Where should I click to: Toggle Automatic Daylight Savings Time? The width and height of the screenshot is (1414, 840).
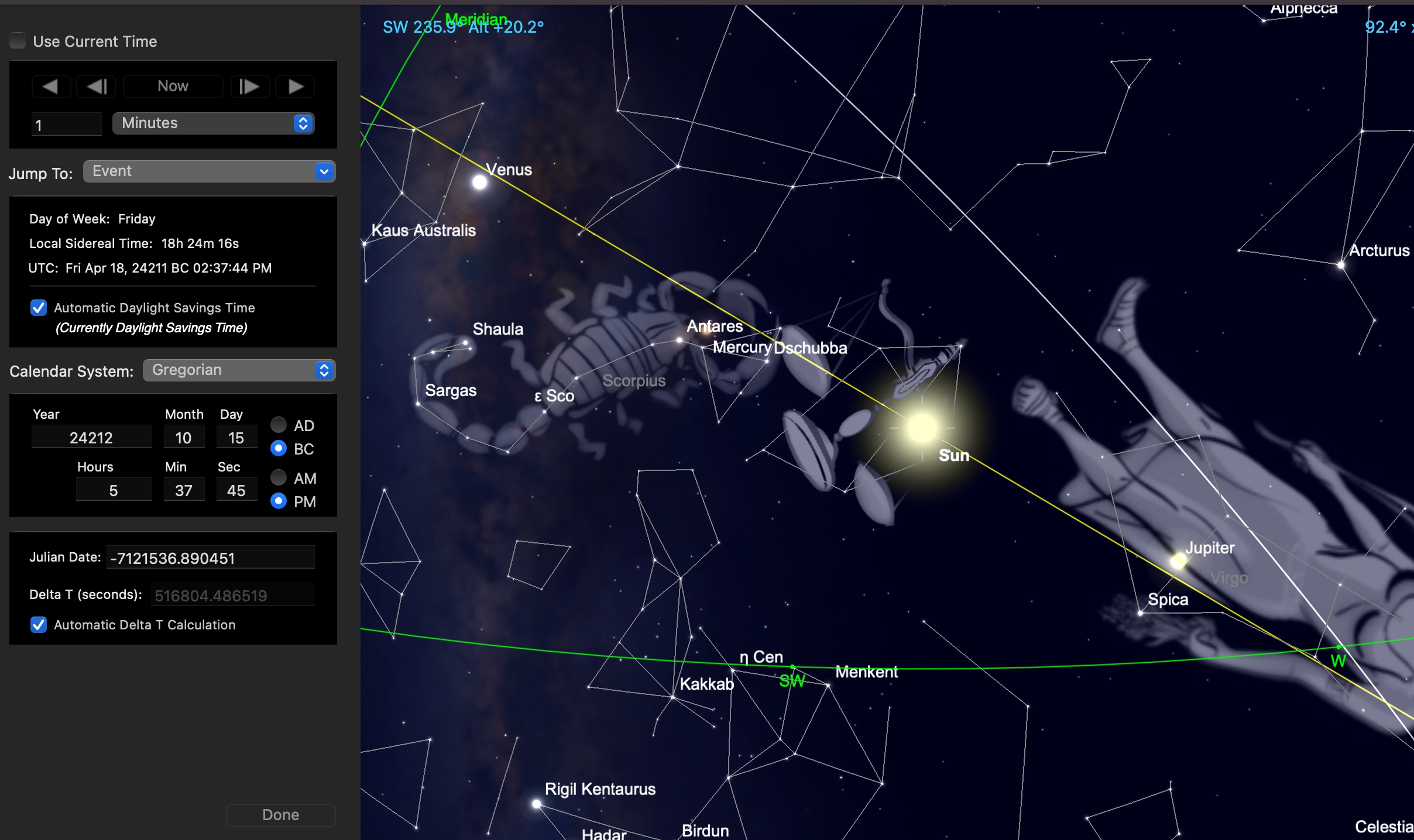click(x=39, y=308)
